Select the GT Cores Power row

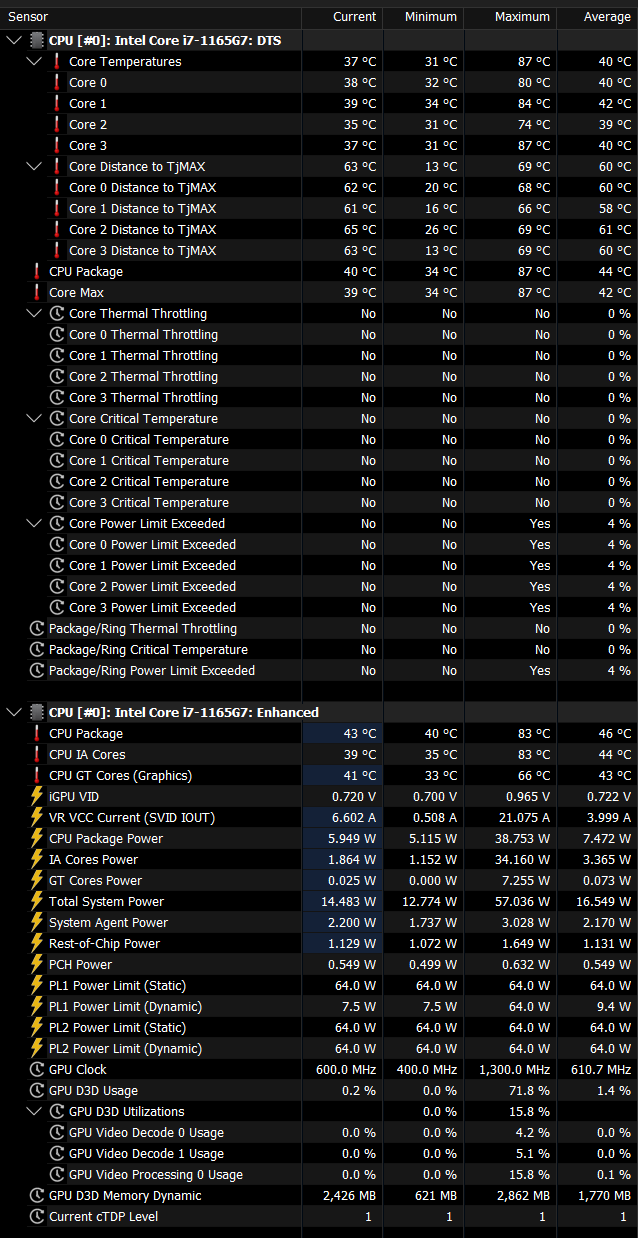[x=319, y=880]
